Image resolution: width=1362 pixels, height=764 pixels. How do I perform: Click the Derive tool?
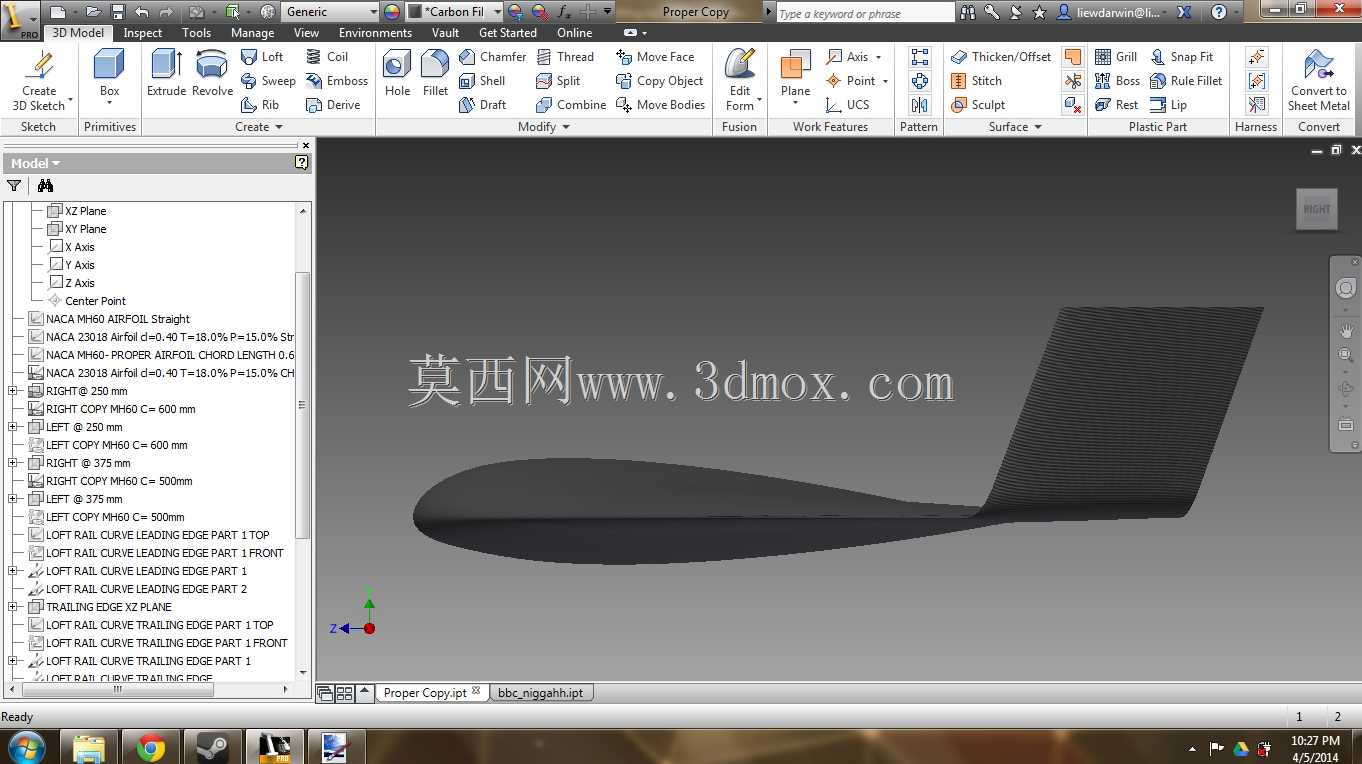(x=333, y=105)
